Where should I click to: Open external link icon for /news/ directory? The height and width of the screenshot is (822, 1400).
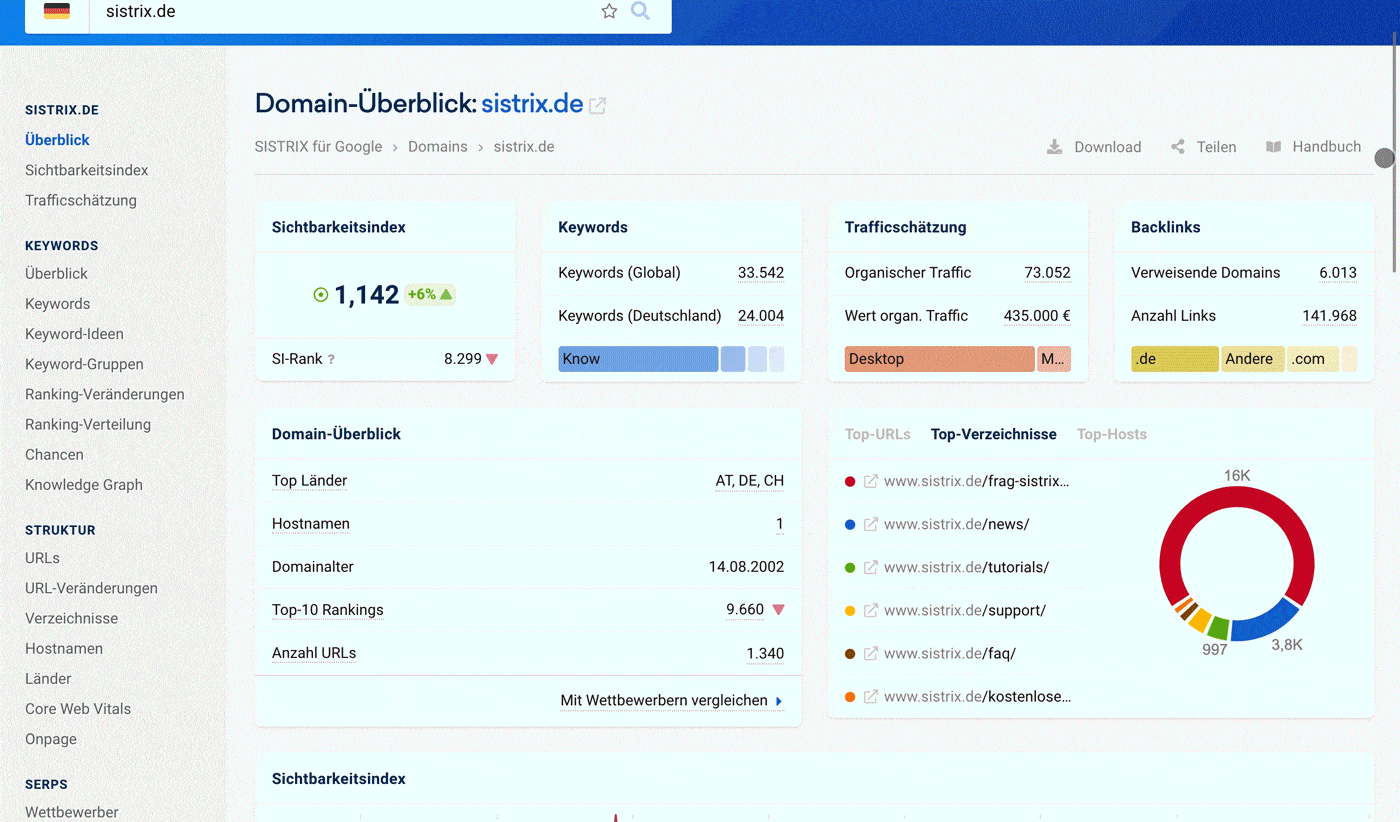click(x=871, y=524)
